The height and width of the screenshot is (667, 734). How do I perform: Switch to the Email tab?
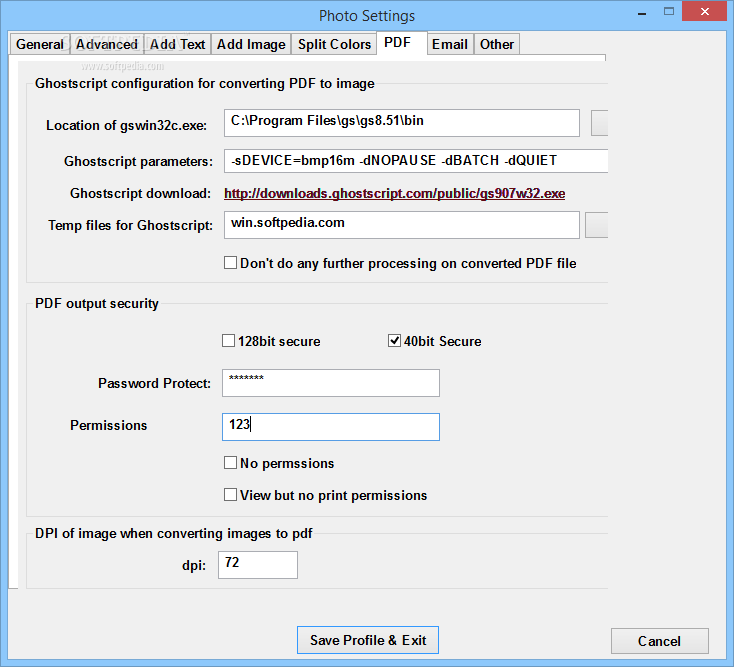pyautogui.click(x=449, y=44)
